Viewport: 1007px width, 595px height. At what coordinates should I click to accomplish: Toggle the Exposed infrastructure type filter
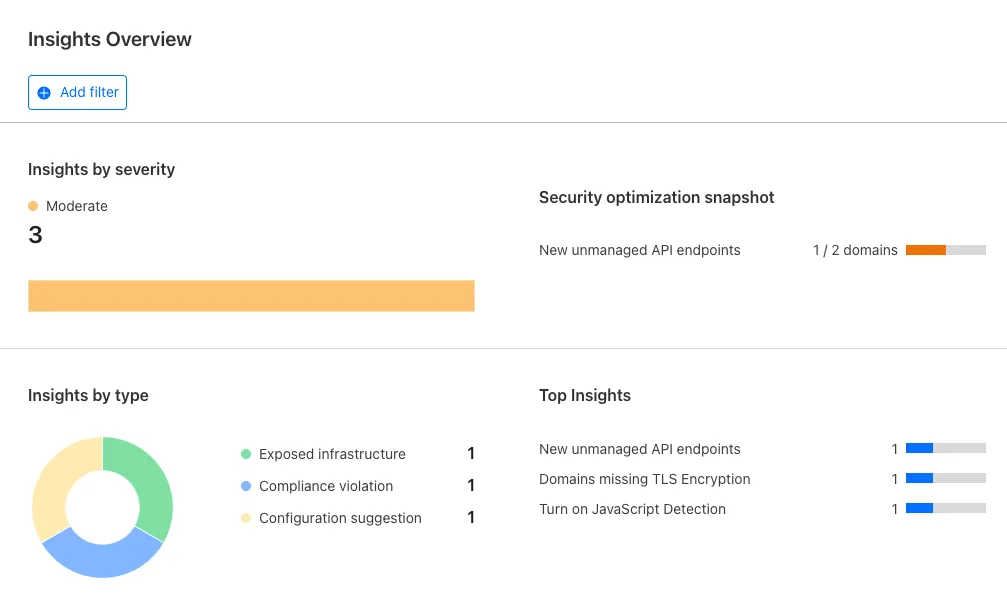click(332, 454)
